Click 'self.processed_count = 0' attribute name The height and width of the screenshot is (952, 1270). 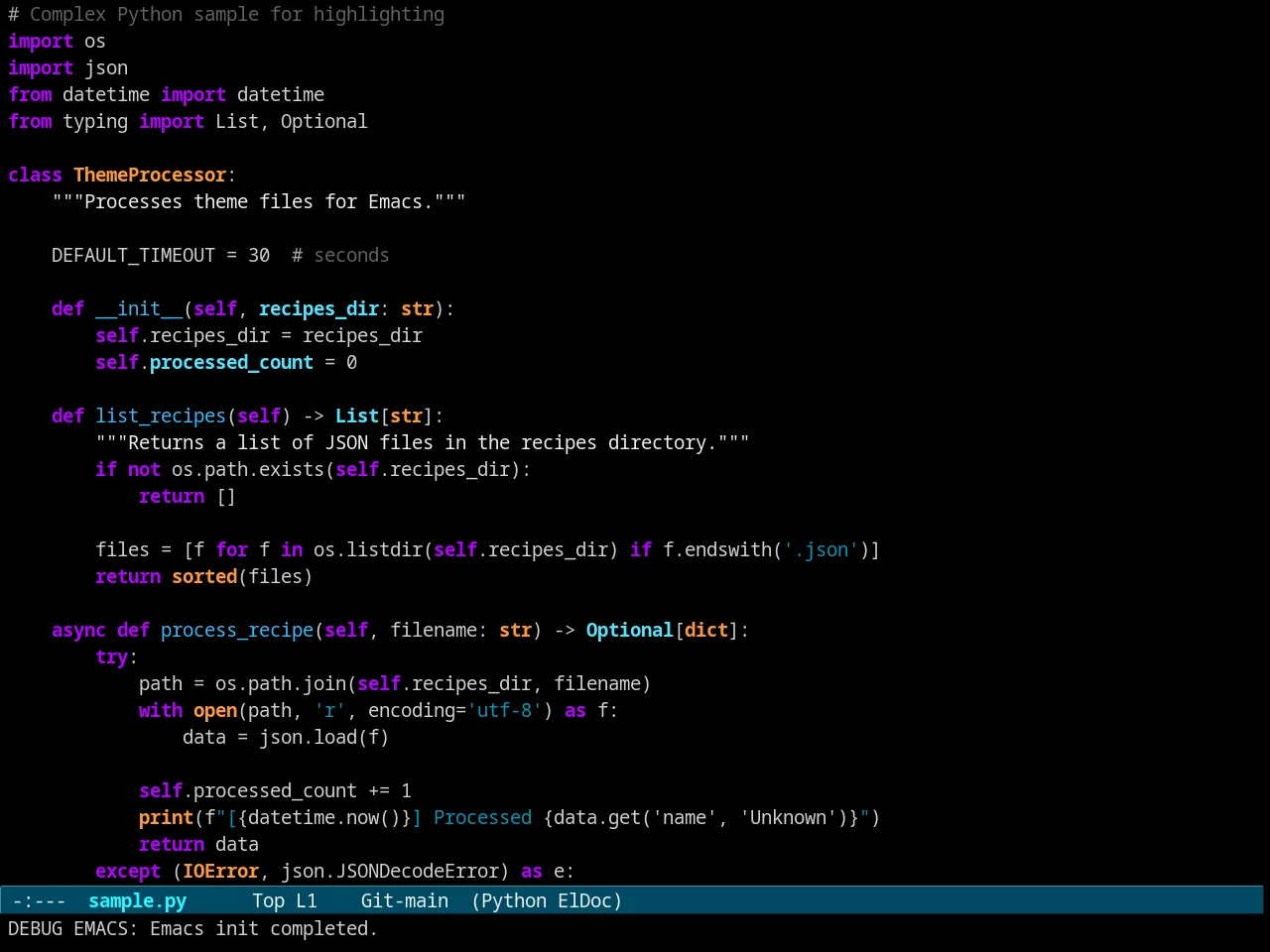(x=231, y=362)
